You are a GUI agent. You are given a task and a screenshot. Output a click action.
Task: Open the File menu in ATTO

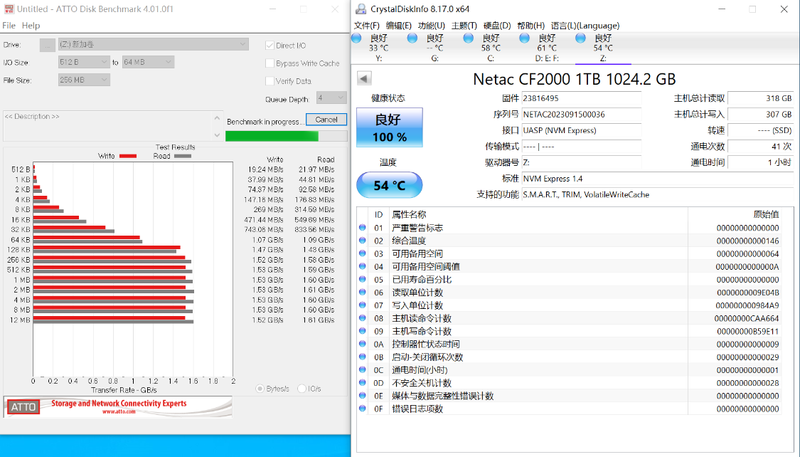pos(9,26)
